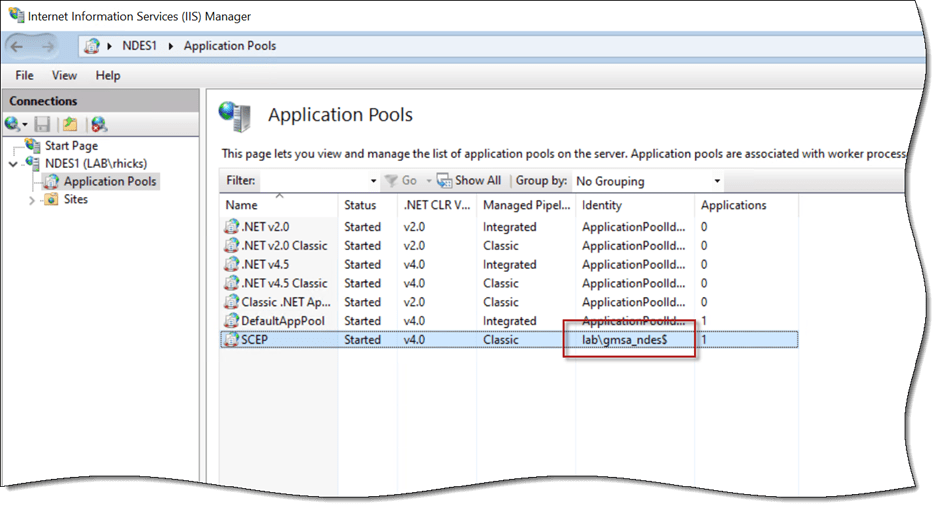Click the Show All icon

(444, 180)
